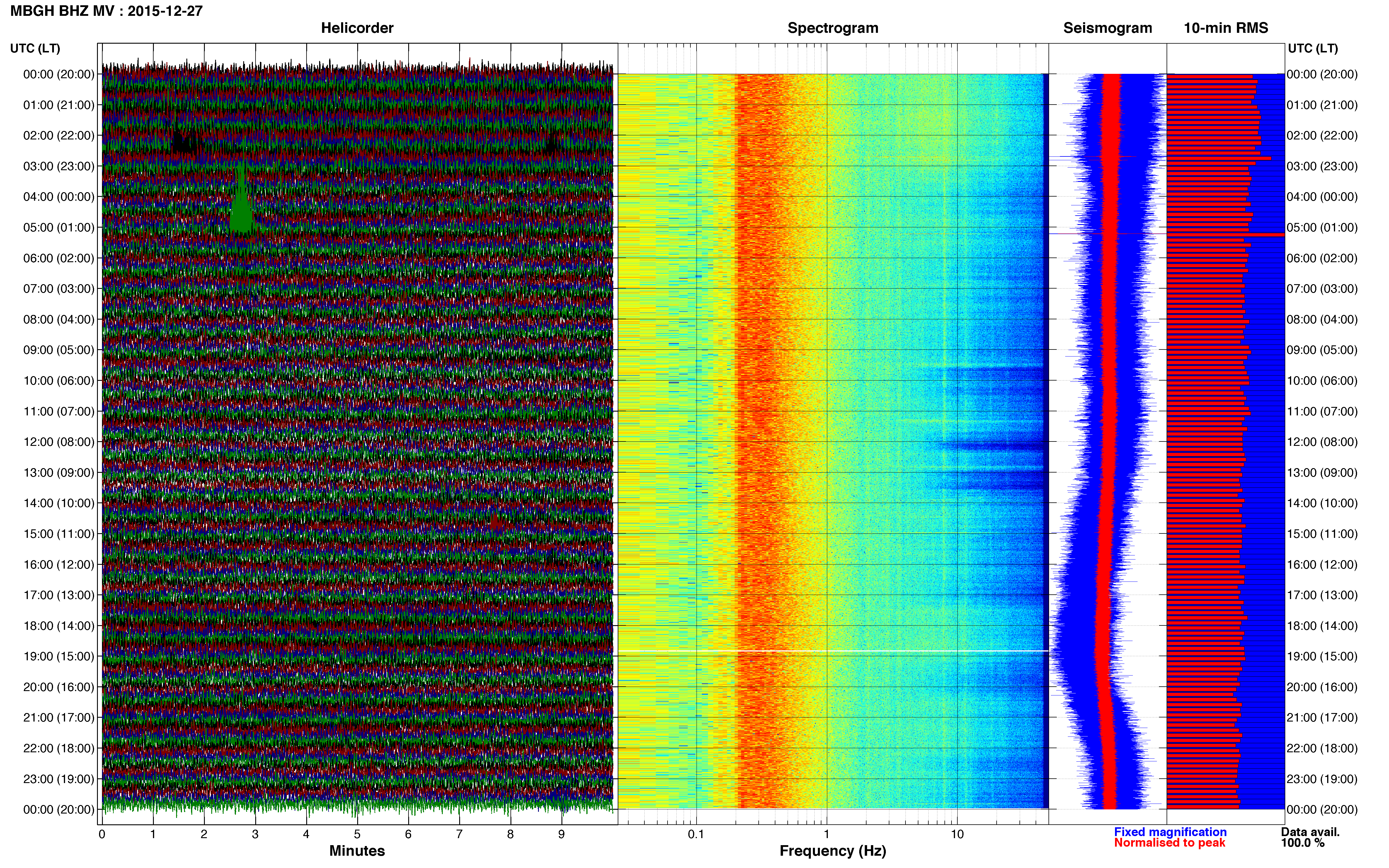Click the 7 tick on the Minutes axis
Screen dimensions: 1389x868
(x=459, y=834)
